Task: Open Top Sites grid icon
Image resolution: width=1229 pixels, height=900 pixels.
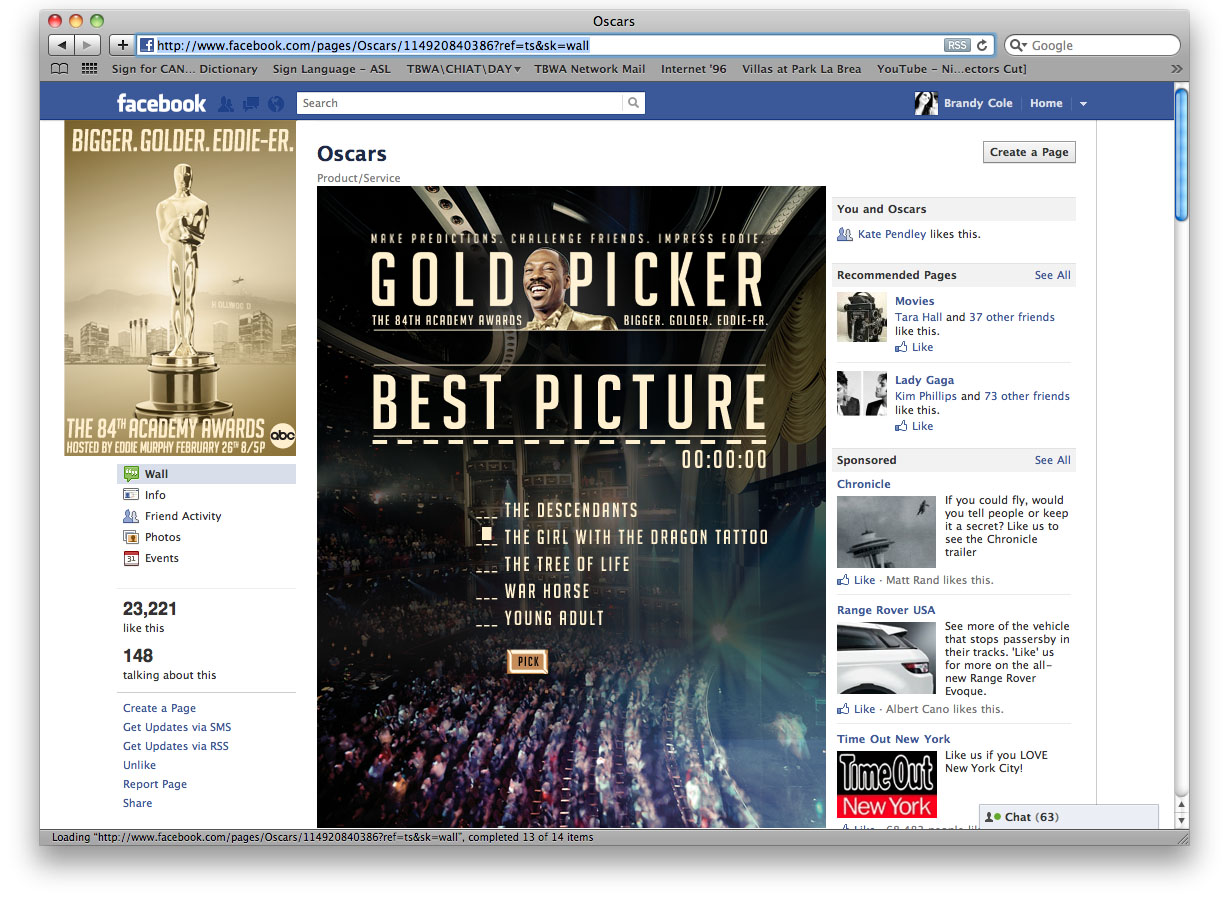Action: pyautogui.click(x=89, y=69)
